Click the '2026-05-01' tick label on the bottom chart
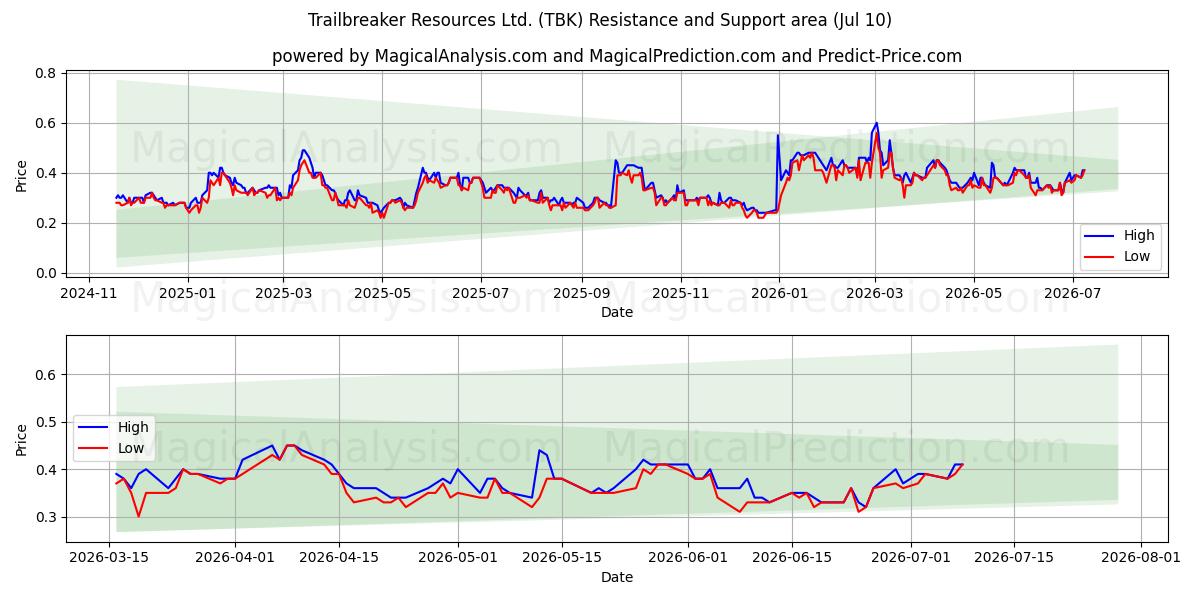This screenshot has width=1200, height=600. pos(458,558)
